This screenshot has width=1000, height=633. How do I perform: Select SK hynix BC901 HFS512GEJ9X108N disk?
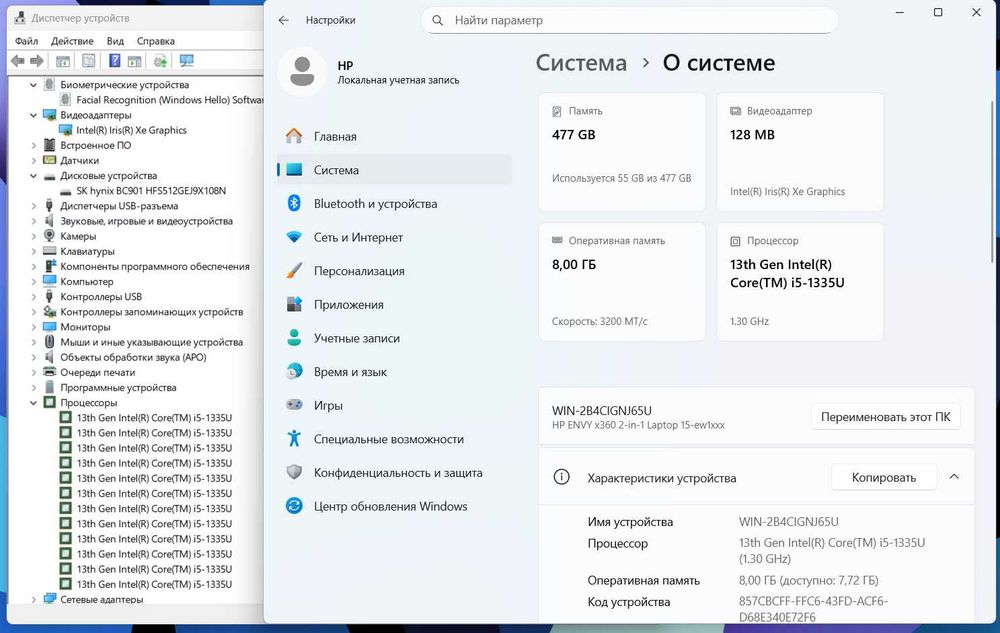tap(151, 191)
